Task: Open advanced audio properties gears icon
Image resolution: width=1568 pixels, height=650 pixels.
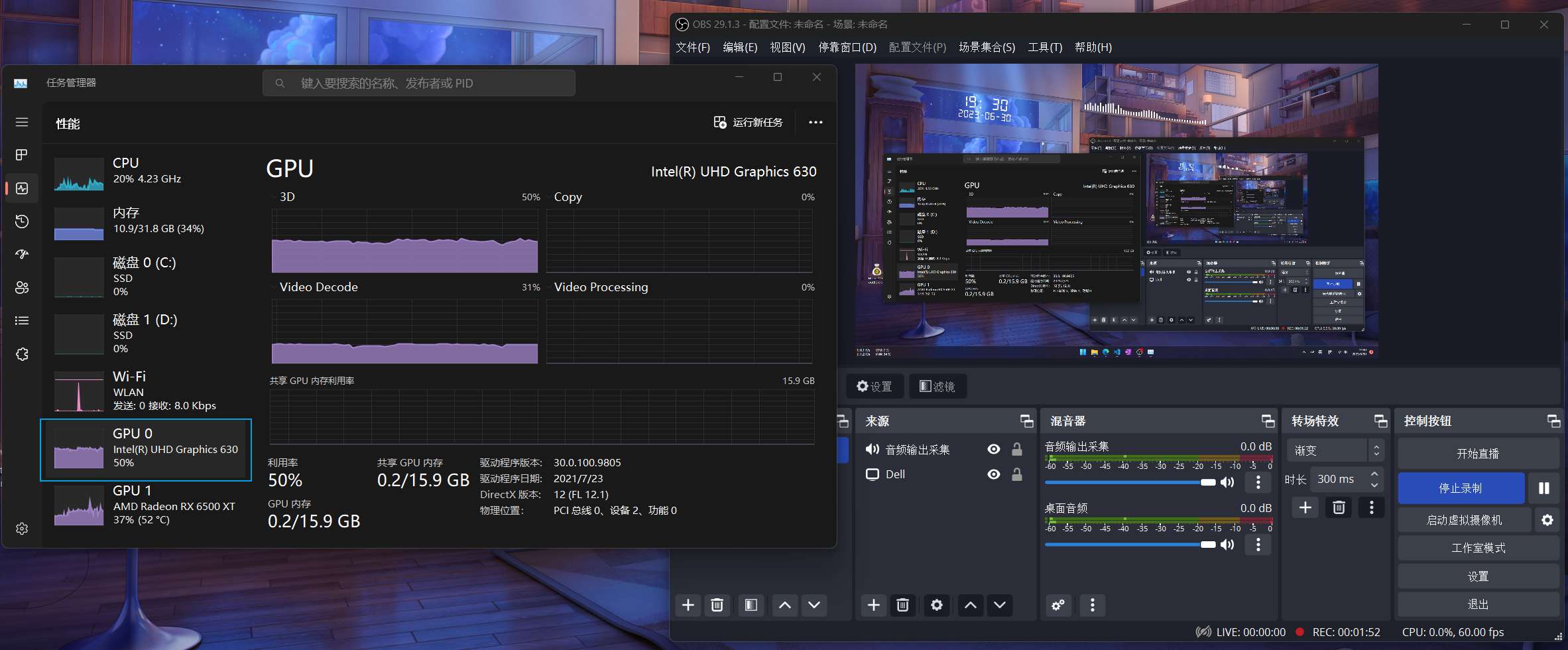Action: point(1059,605)
